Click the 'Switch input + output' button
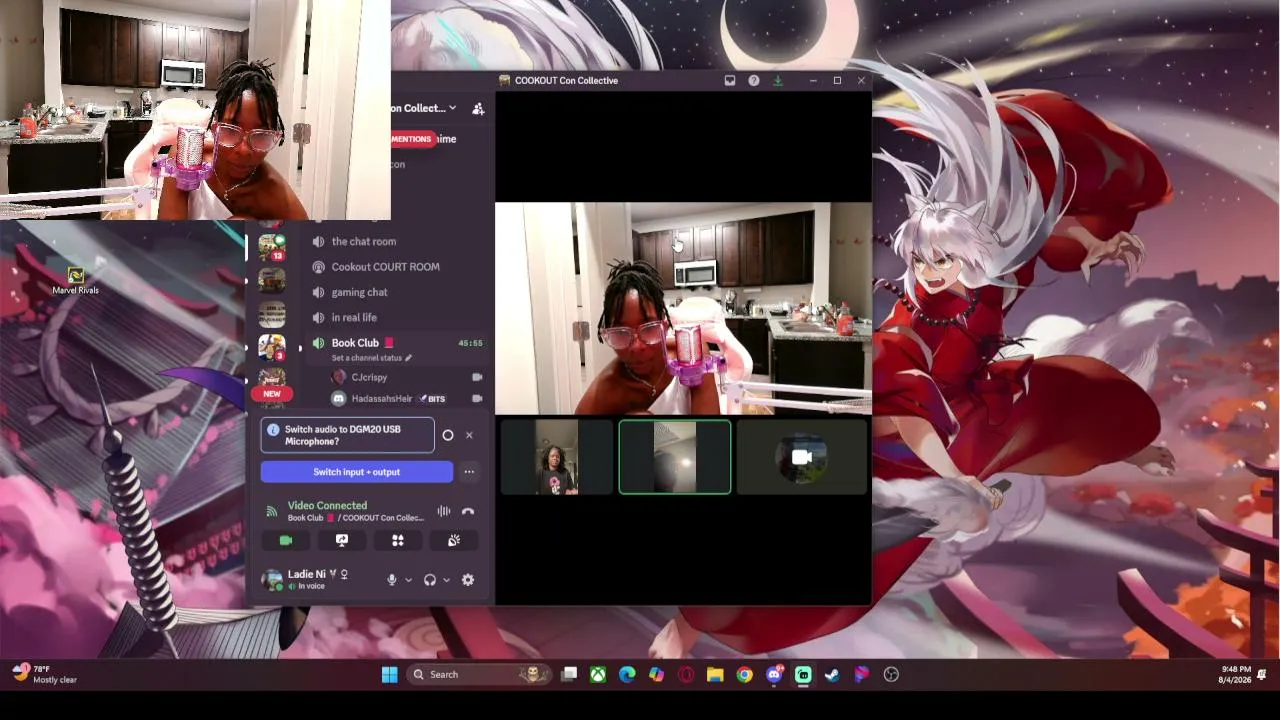1280x720 pixels. tap(356, 472)
